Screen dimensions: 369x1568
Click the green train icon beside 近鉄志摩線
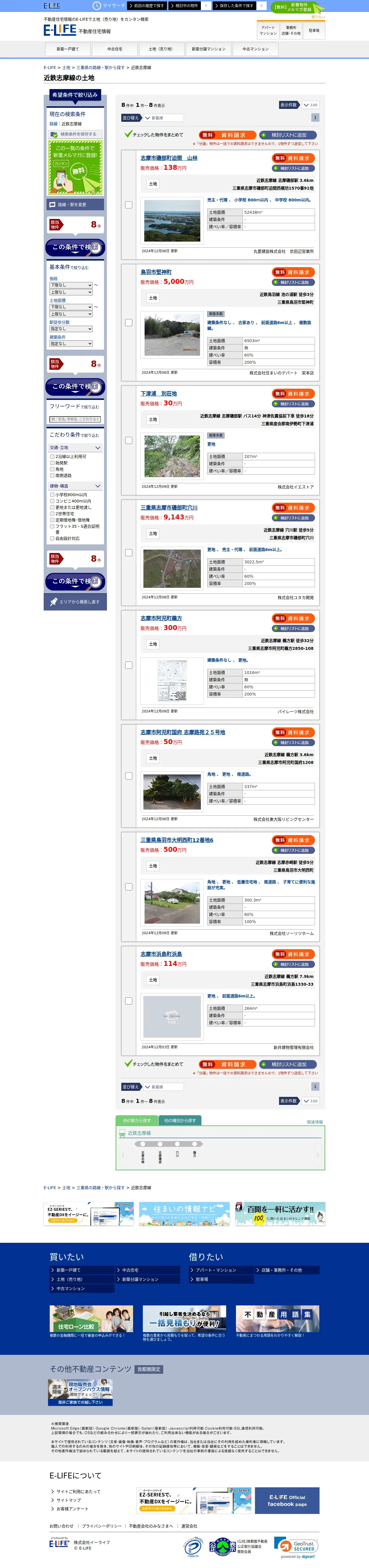[122, 1133]
